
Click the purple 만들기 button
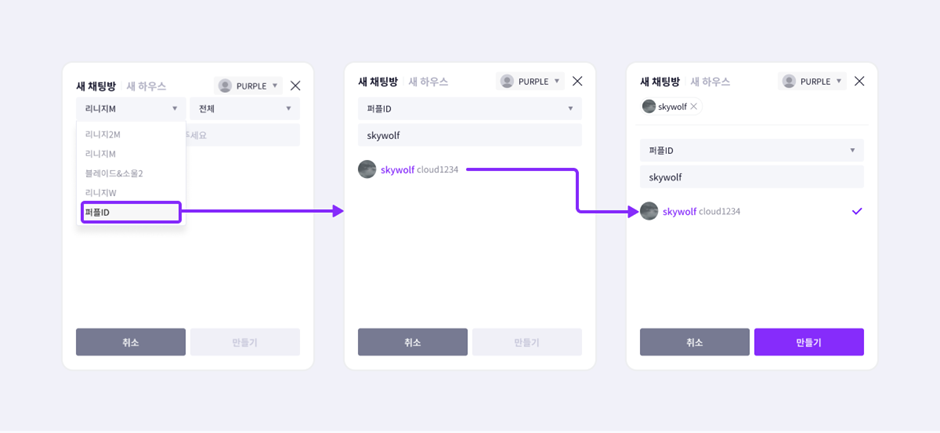point(809,342)
